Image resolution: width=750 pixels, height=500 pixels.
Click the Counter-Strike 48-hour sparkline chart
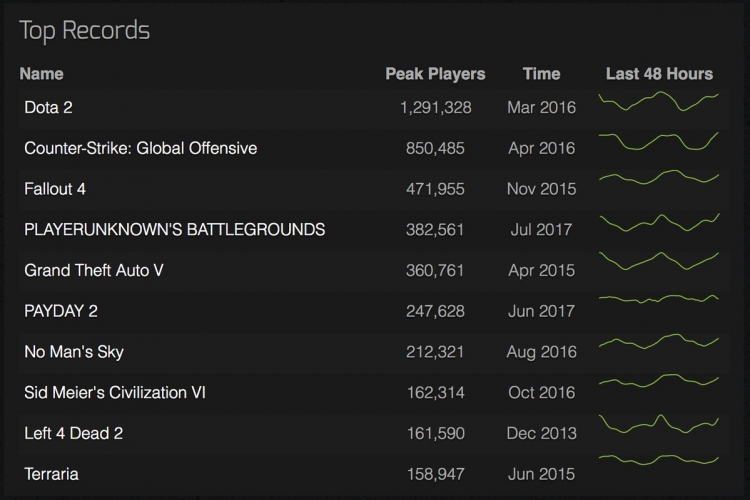point(659,142)
